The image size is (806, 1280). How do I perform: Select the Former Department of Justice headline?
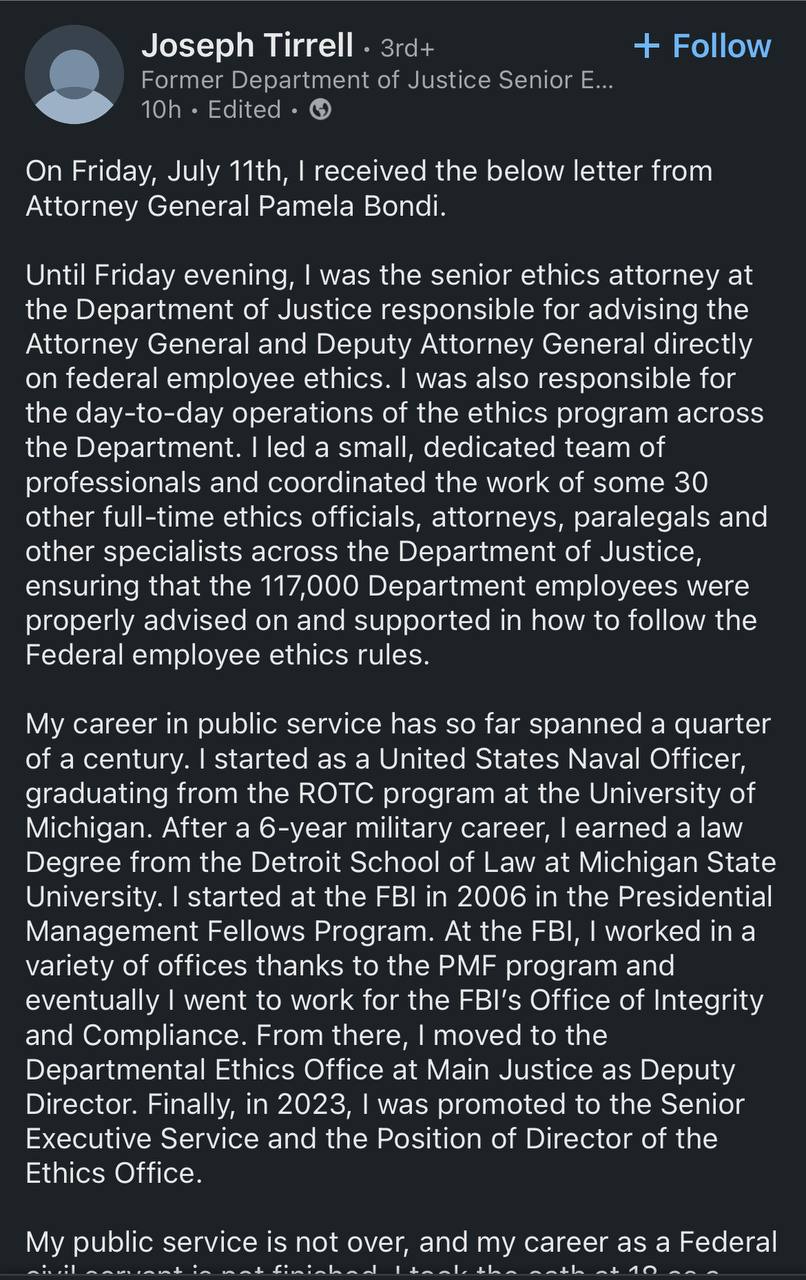click(377, 79)
